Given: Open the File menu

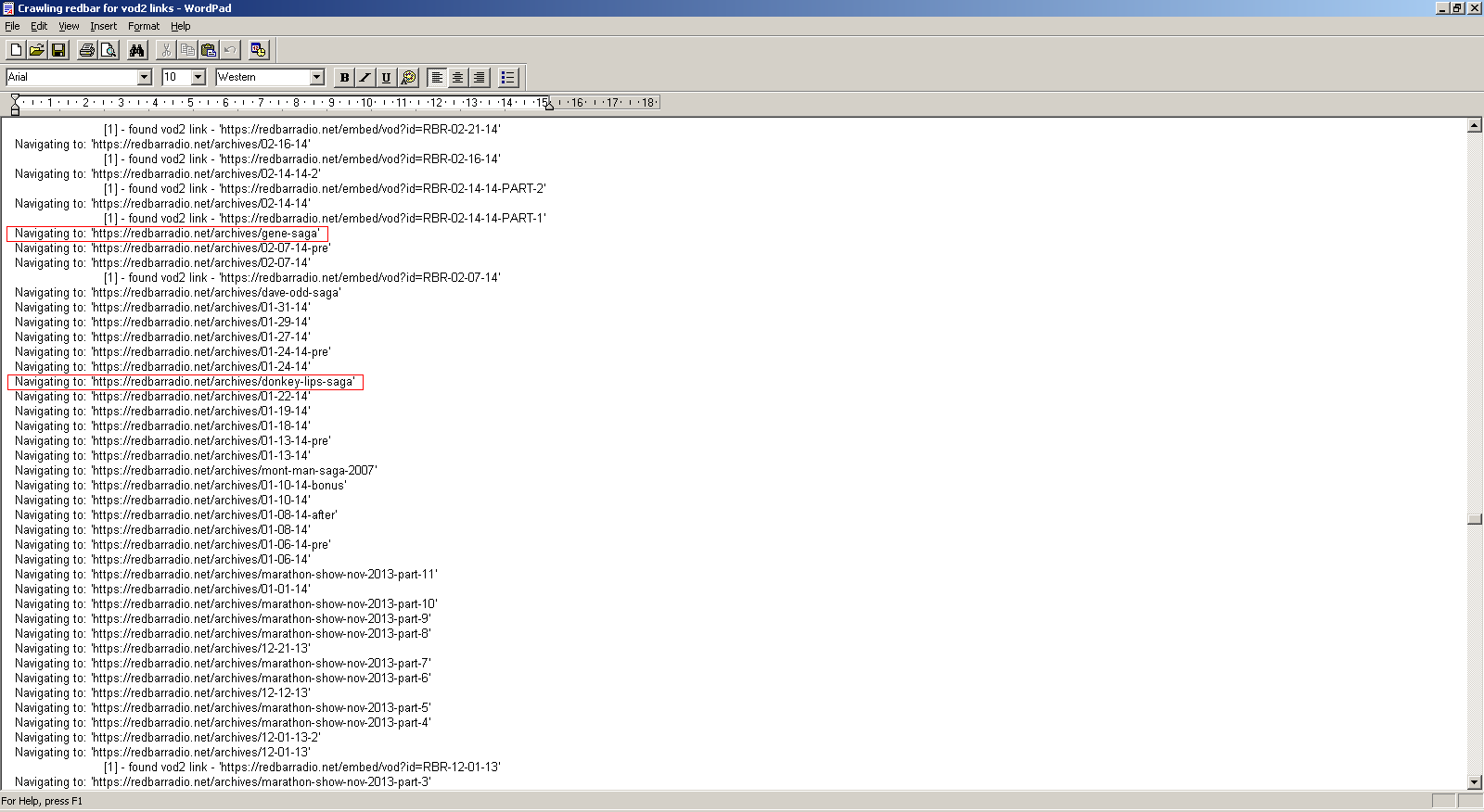Looking at the screenshot, I should (x=12, y=26).
